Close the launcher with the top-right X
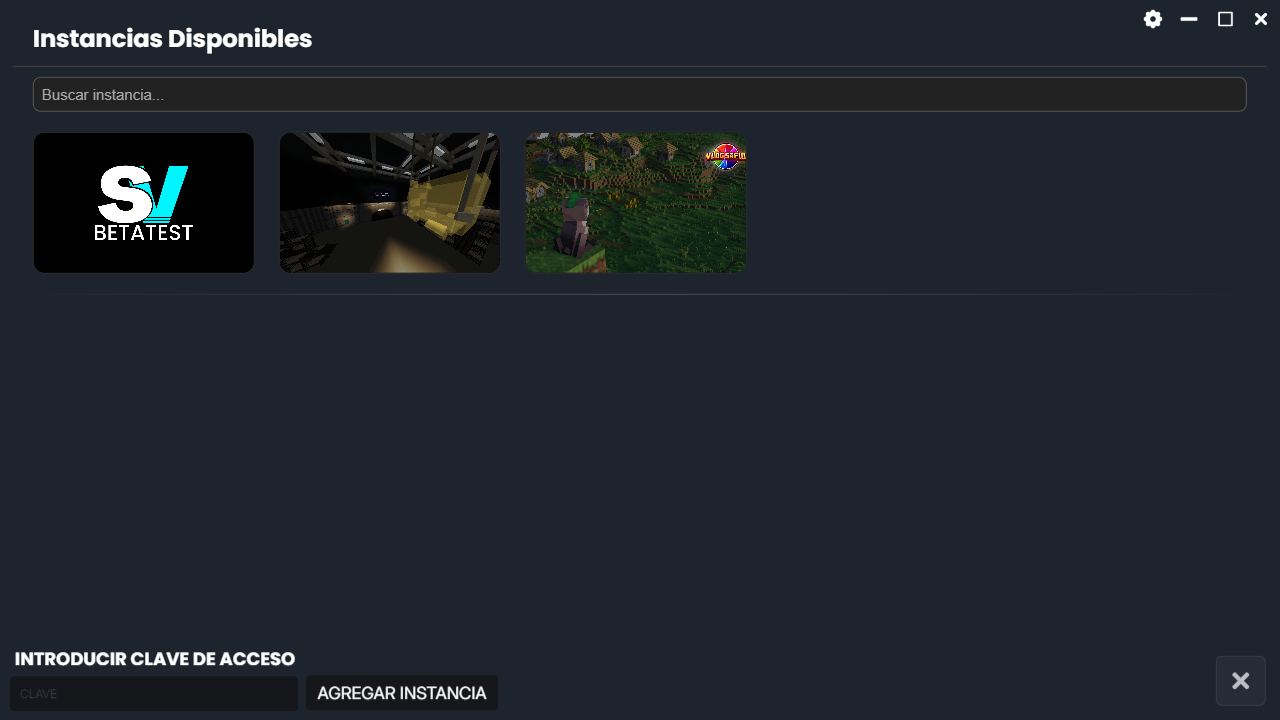Viewport: 1280px width, 720px height. coord(1261,19)
